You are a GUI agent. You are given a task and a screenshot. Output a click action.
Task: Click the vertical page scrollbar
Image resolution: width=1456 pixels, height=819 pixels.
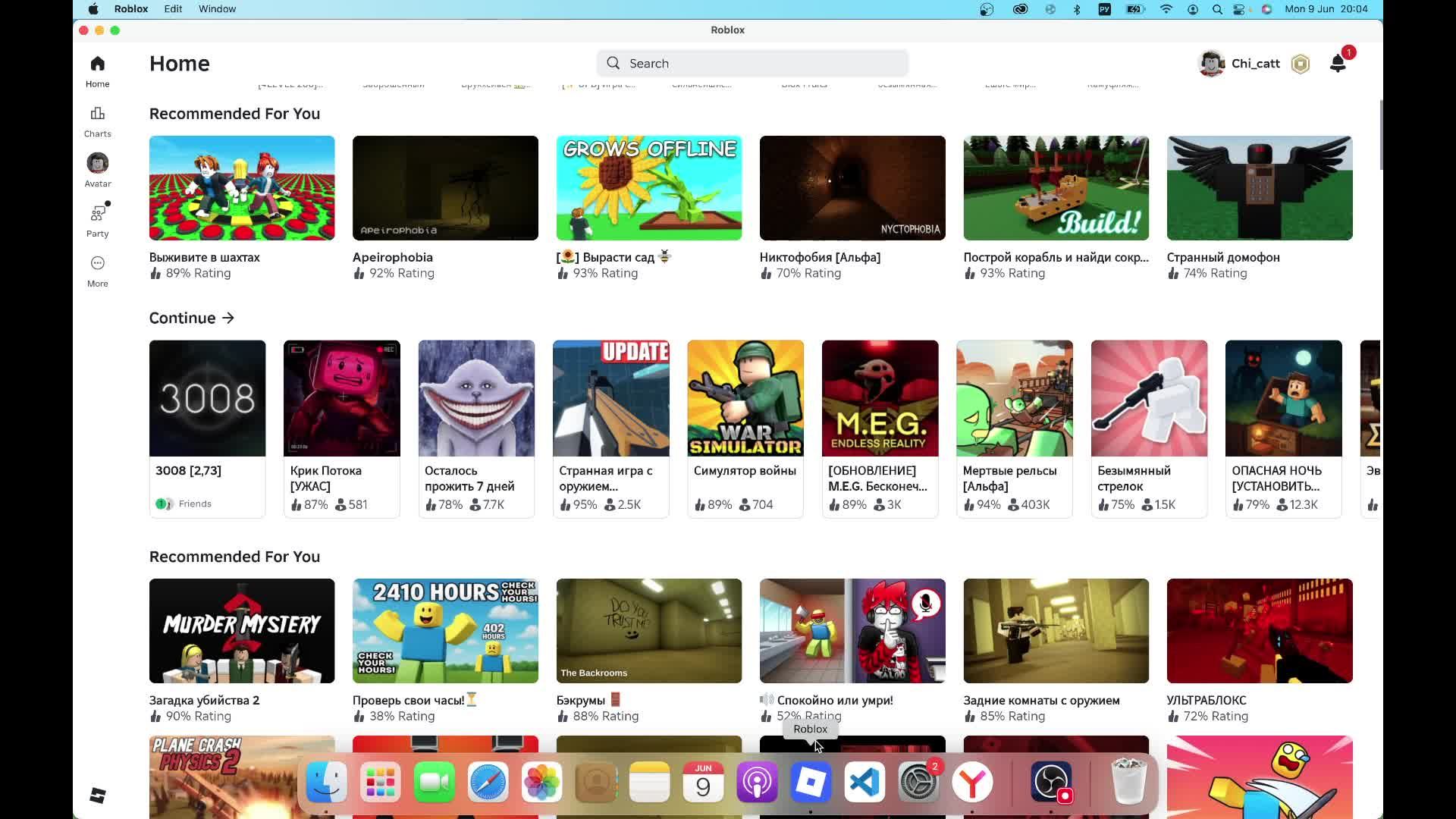1380,134
